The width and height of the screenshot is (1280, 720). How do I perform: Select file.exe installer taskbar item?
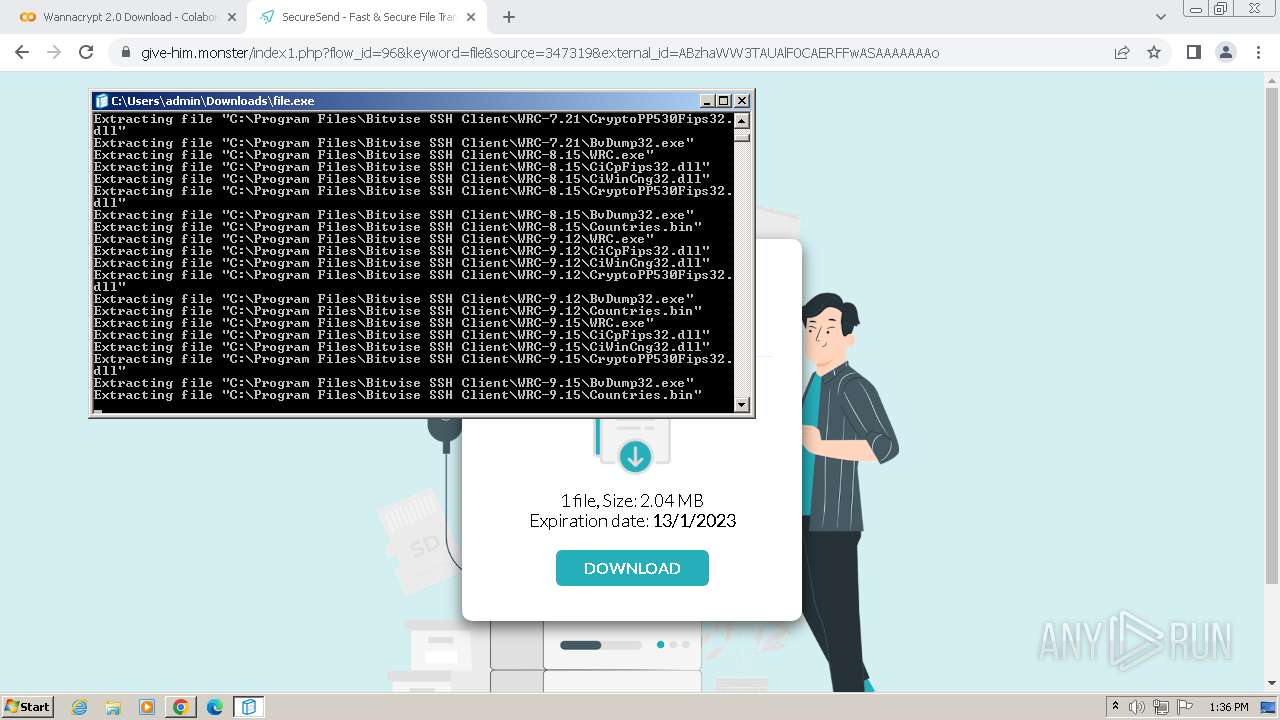(x=249, y=707)
